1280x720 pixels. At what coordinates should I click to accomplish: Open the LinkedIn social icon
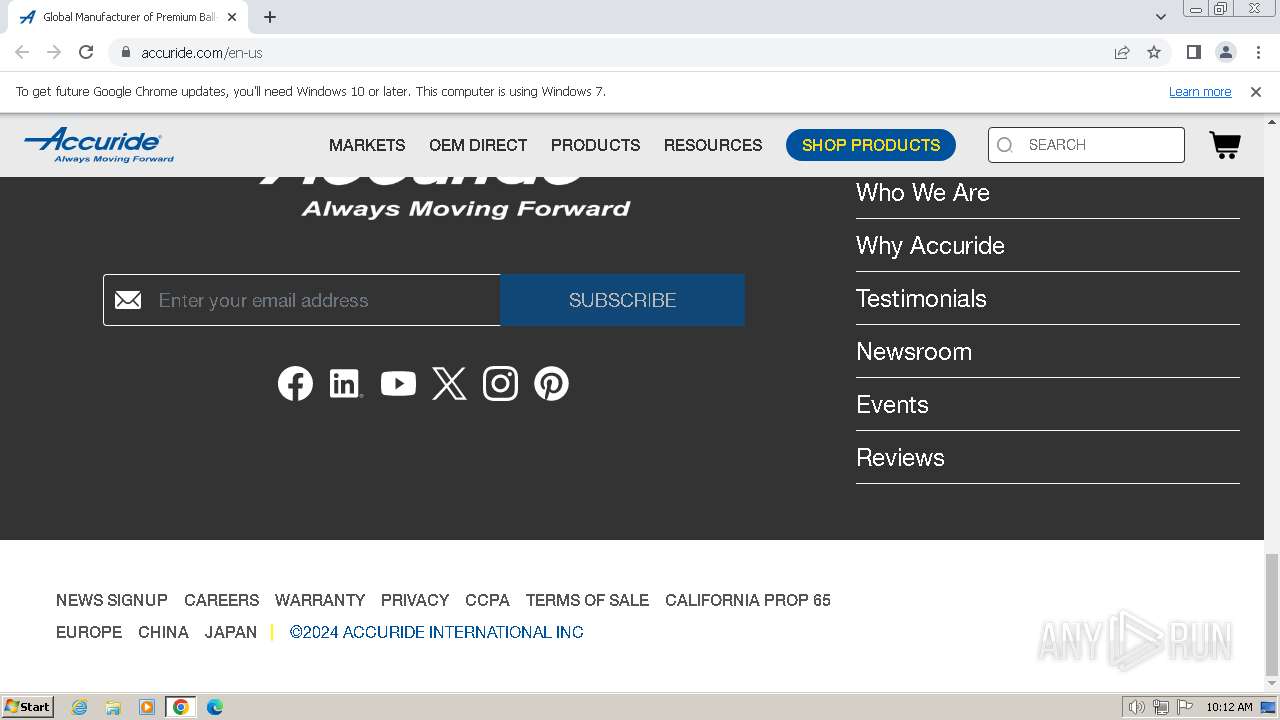[x=346, y=384]
